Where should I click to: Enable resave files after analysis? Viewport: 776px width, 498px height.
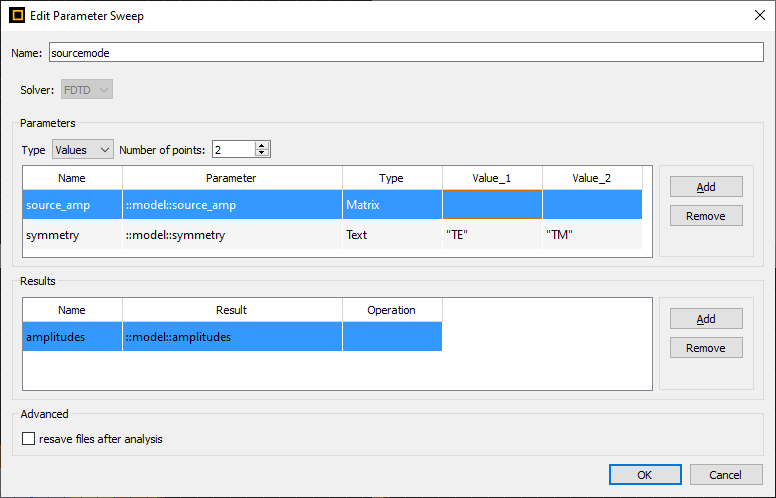[28, 439]
